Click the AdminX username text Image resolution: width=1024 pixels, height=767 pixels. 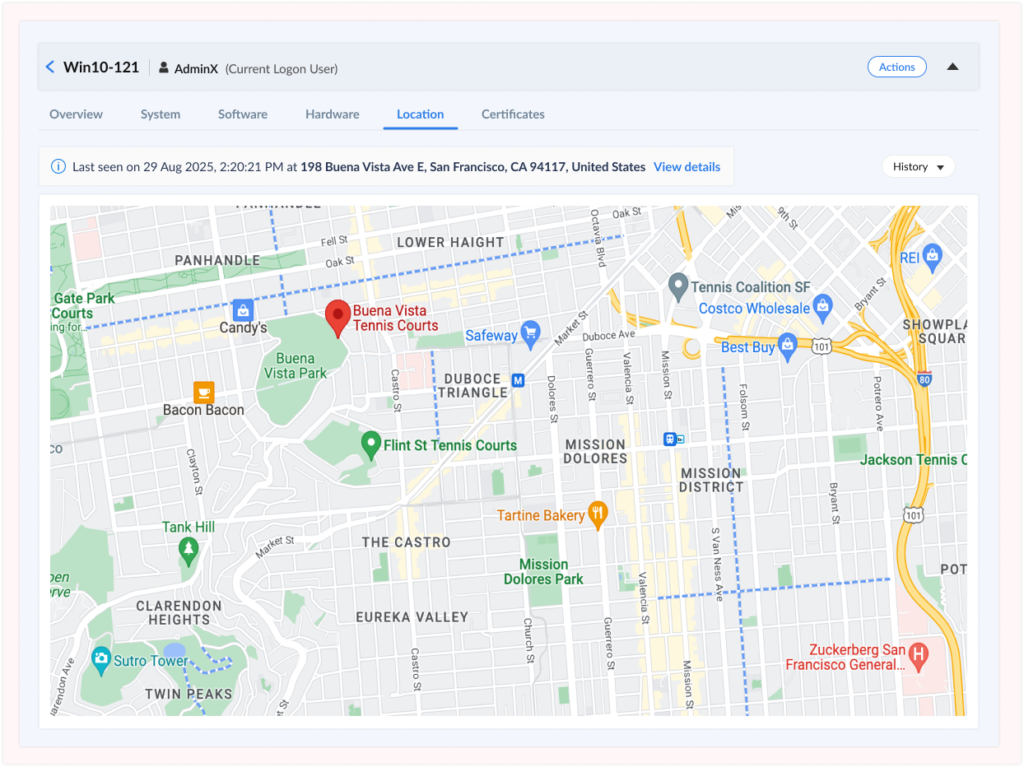[196, 69]
